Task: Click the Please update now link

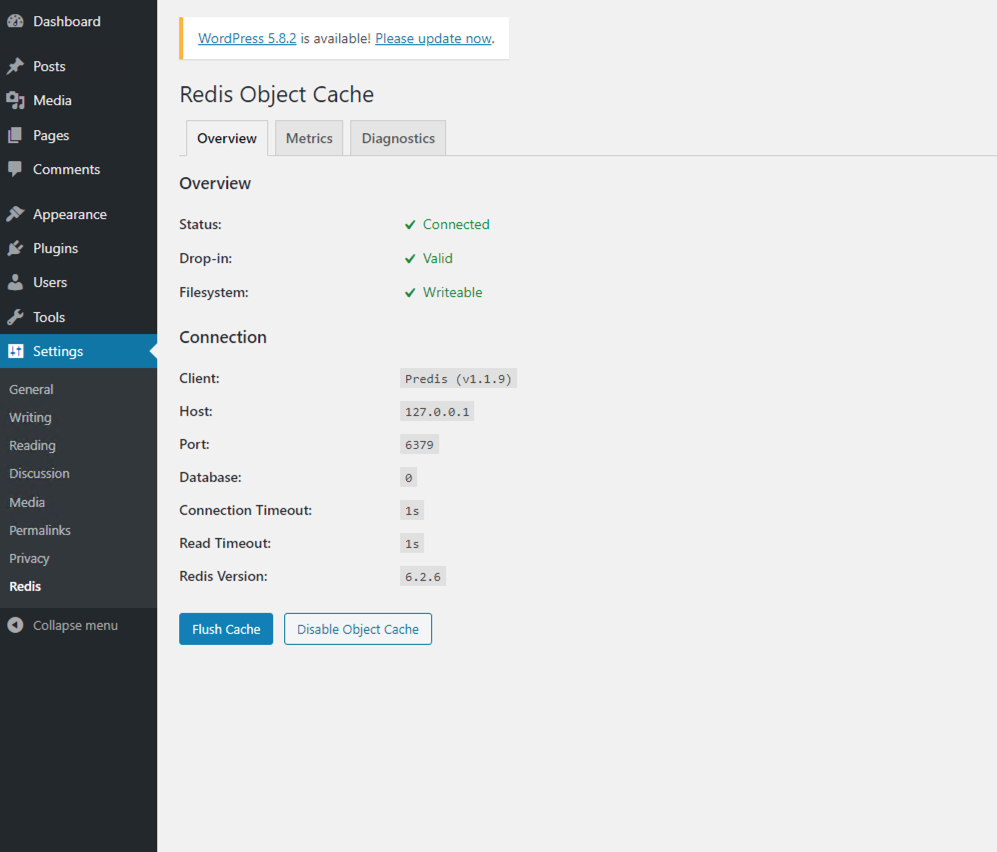Action: pyautogui.click(x=433, y=38)
